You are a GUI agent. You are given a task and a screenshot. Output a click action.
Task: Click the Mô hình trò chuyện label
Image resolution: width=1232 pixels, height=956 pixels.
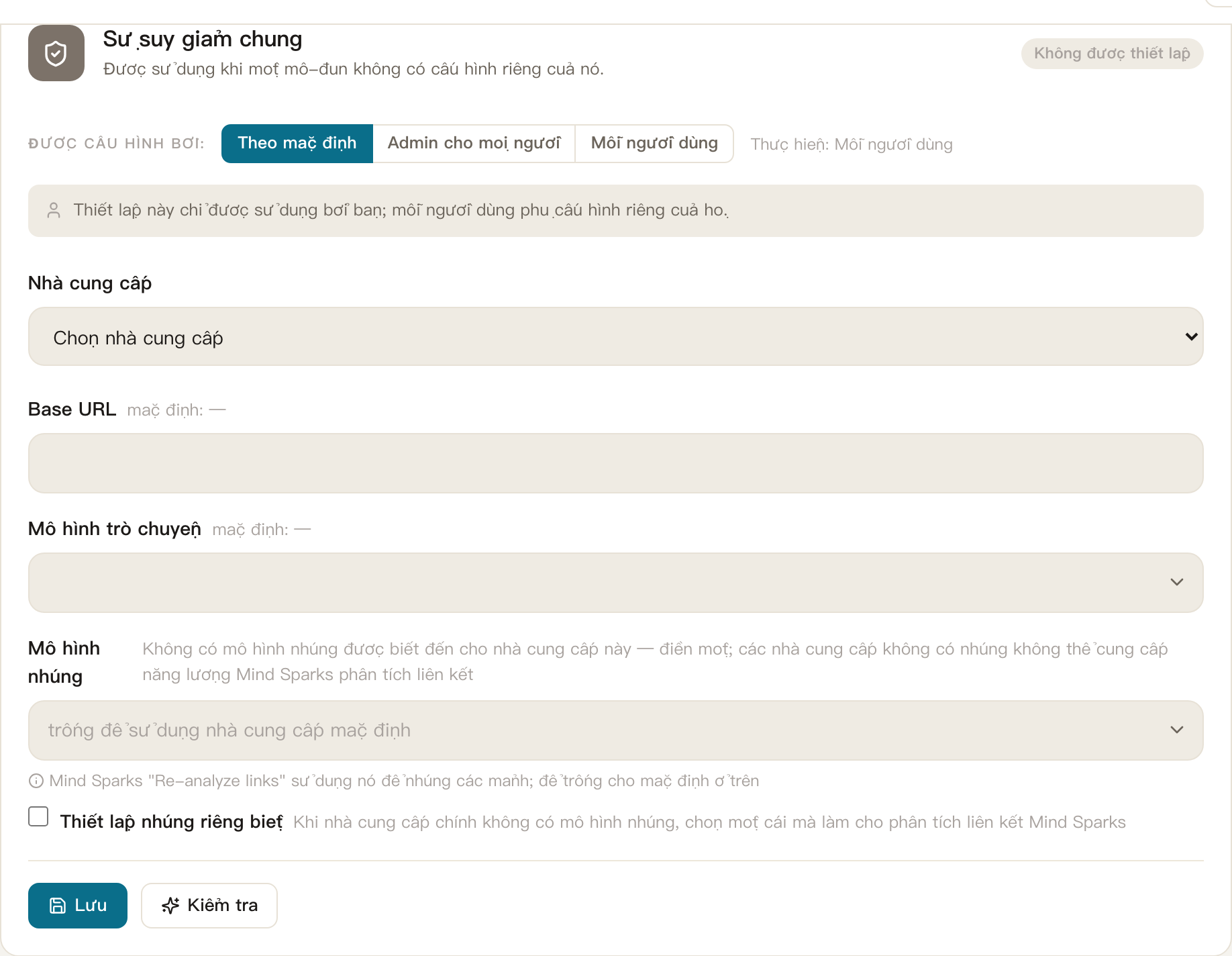point(115,529)
